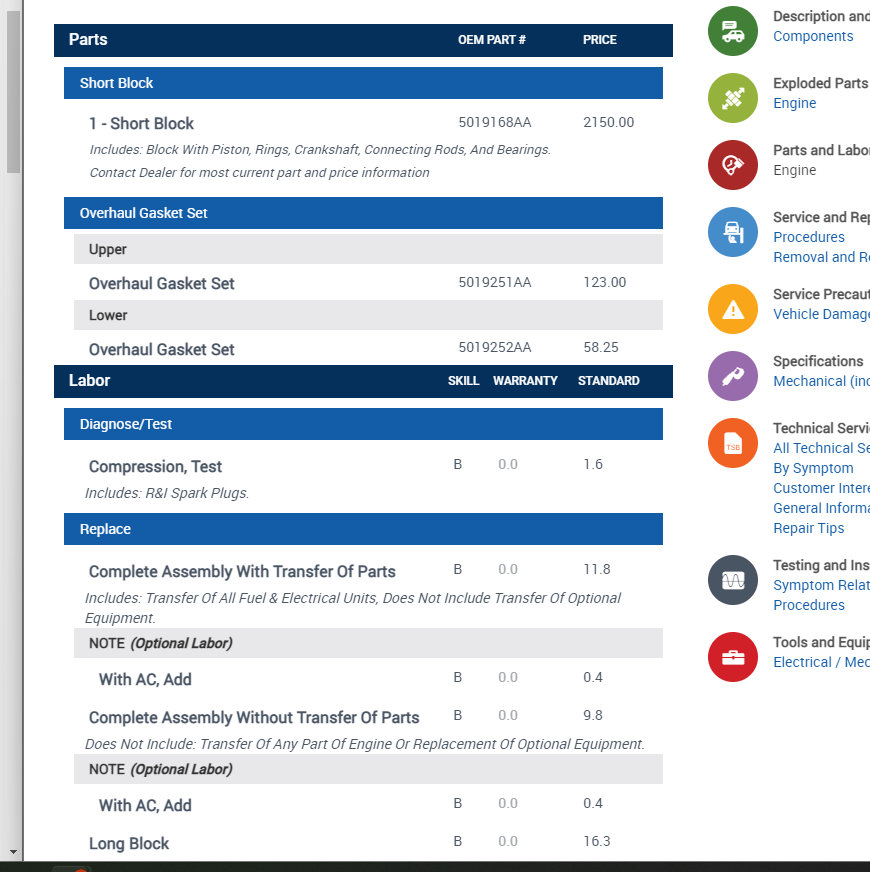The width and height of the screenshot is (870, 872).
Task: Open the Testing and Inspection waveform icon
Action: click(733, 580)
